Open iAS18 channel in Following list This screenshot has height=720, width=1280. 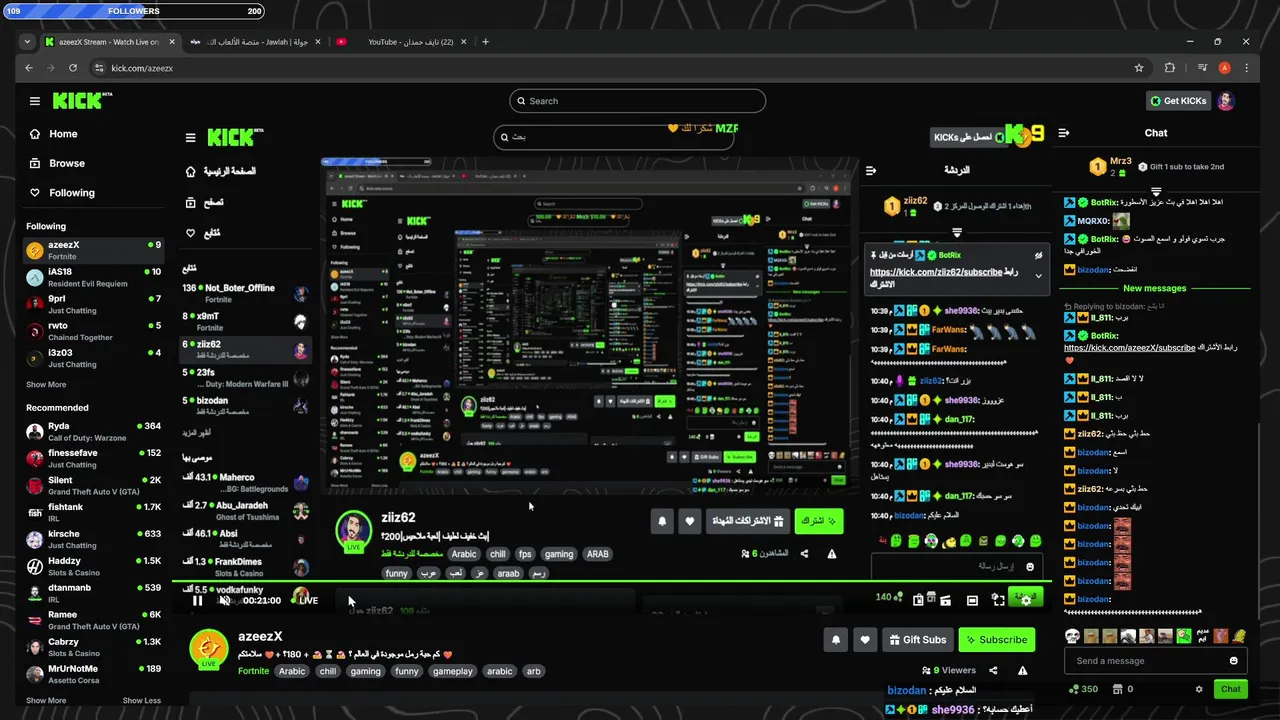coord(94,277)
